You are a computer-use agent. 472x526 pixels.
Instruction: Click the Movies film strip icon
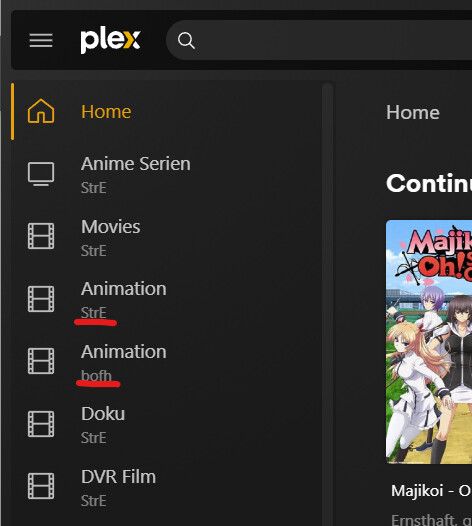(41, 236)
